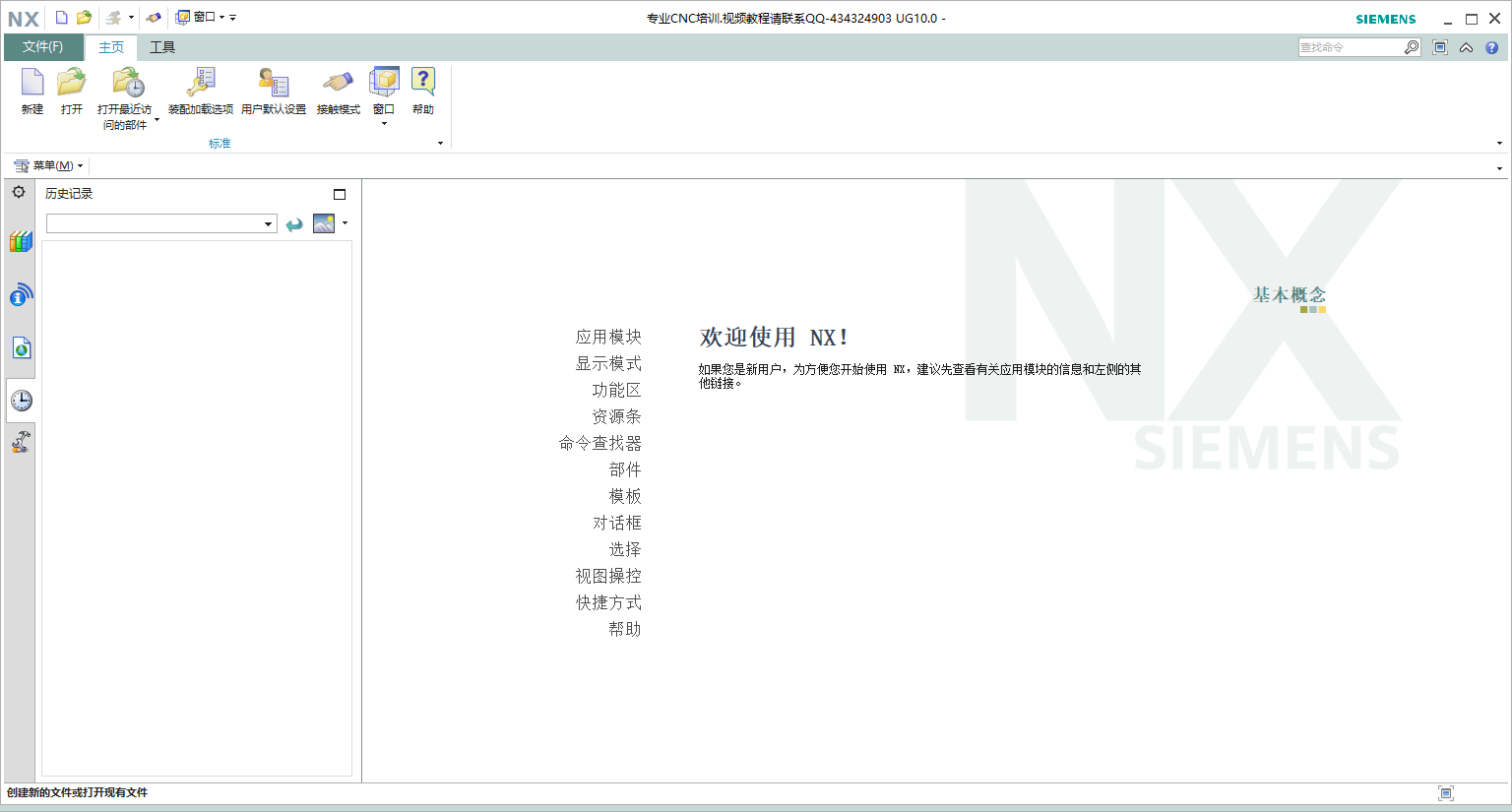Open the history search combo box dropdown
Viewport: 1512px width, 812px height.
(x=268, y=223)
